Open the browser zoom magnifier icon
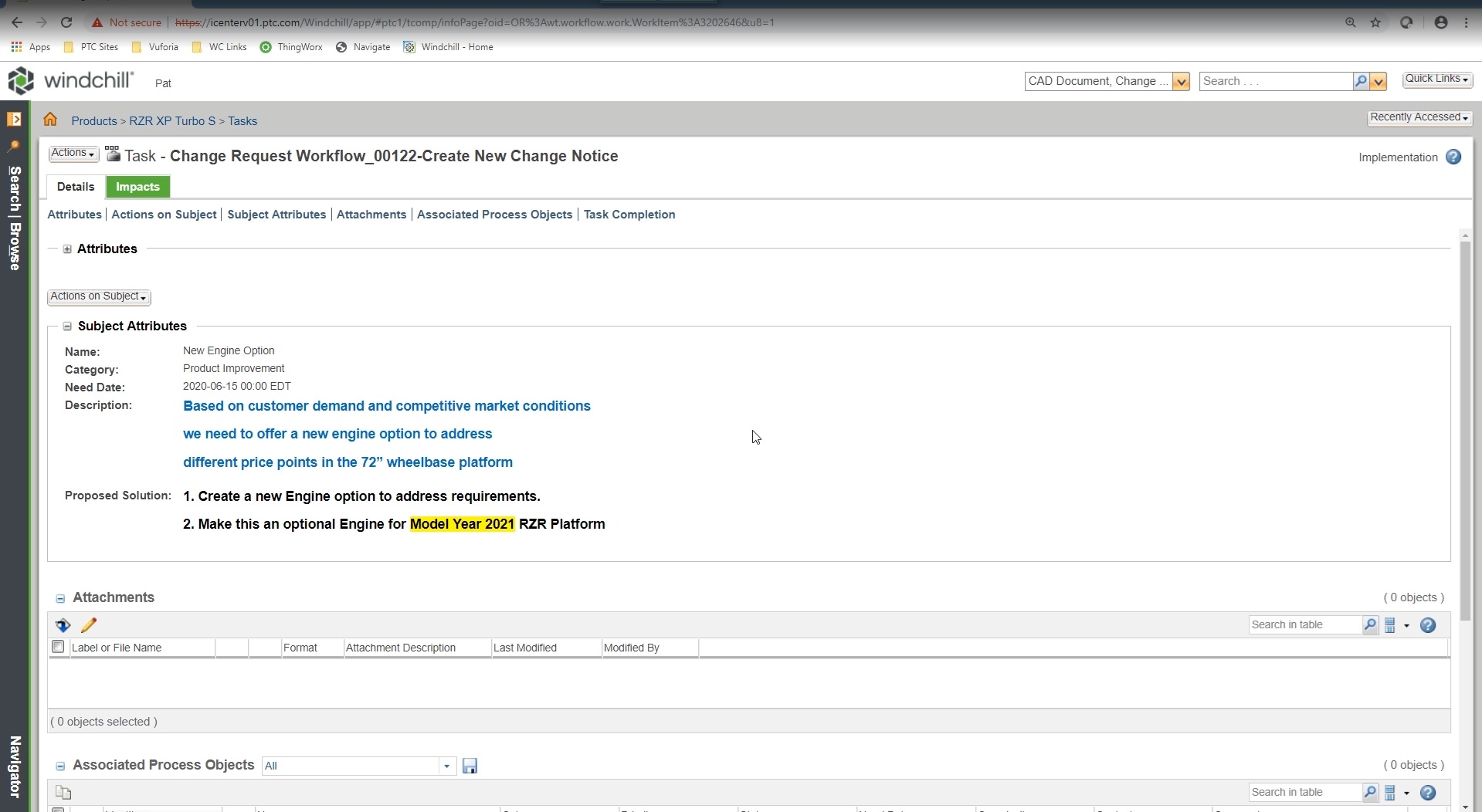 (x=1351, y=22)
